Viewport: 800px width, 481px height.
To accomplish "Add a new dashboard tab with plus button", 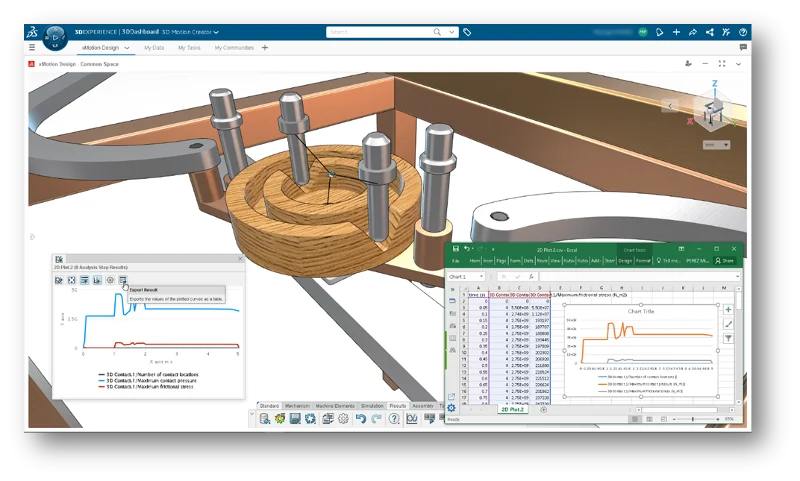I will [265, 47].
